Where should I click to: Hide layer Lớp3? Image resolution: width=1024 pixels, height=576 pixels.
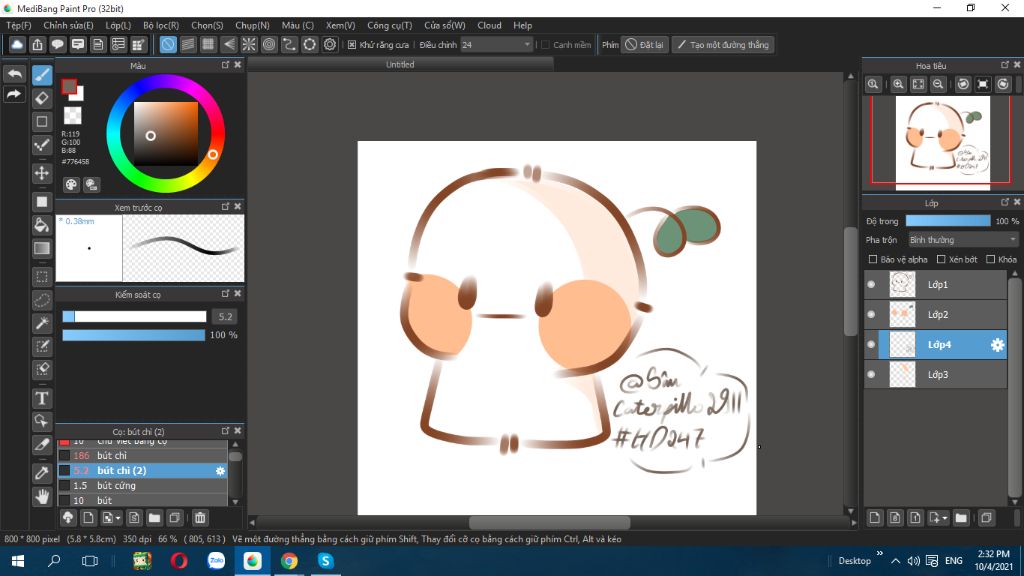pos(871,375)
